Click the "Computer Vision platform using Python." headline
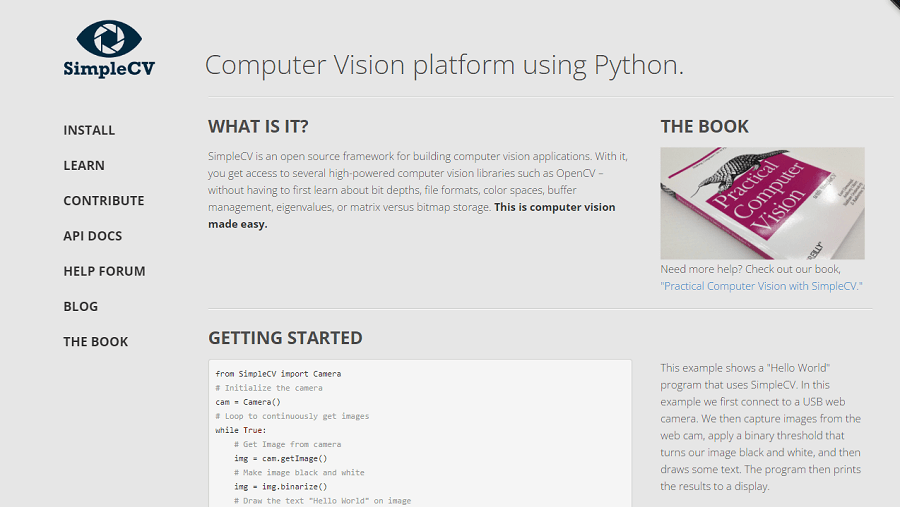The image size is (900, 507). pos(444,65)
